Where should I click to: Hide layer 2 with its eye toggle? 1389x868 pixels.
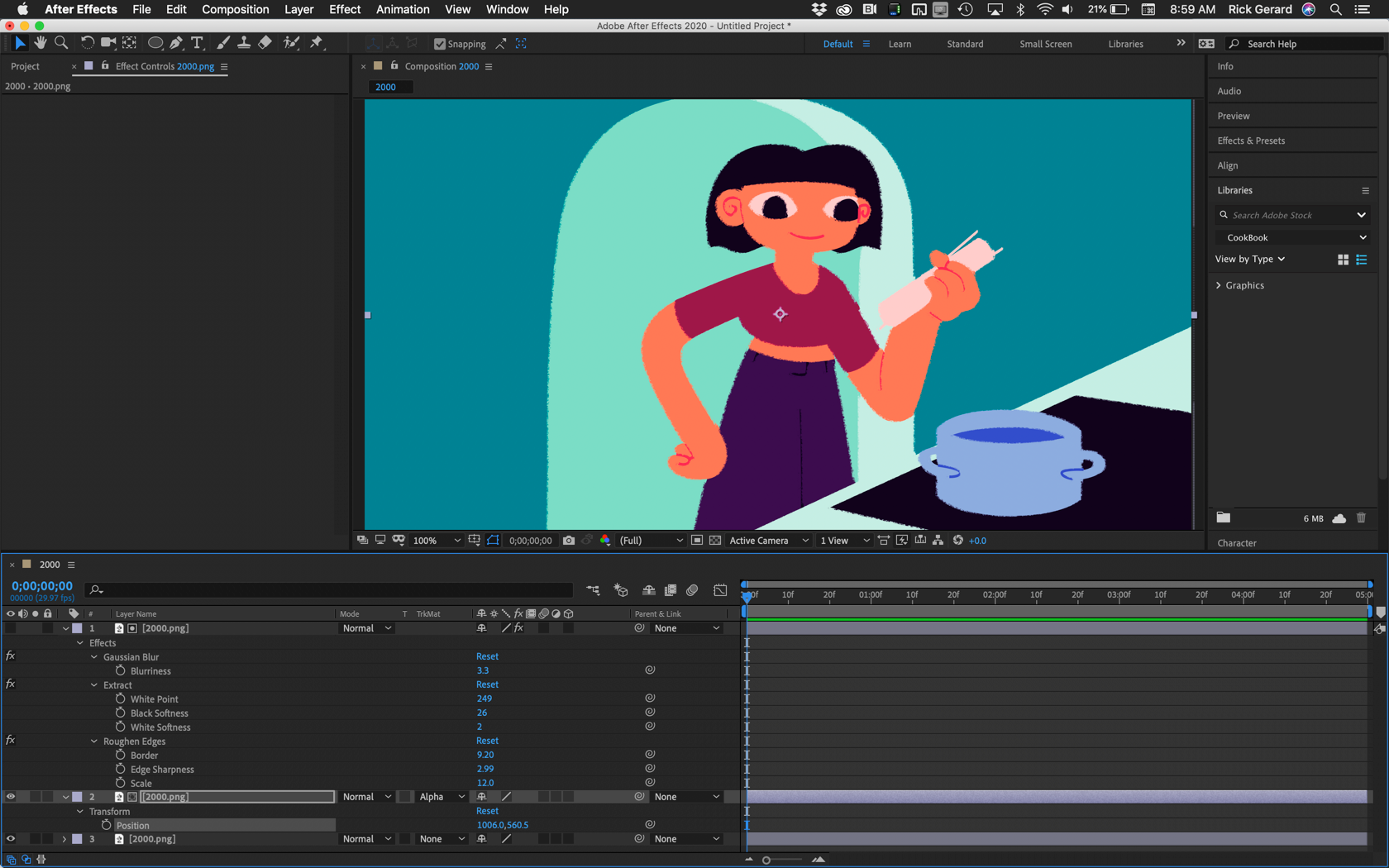(x=11, y=796)
